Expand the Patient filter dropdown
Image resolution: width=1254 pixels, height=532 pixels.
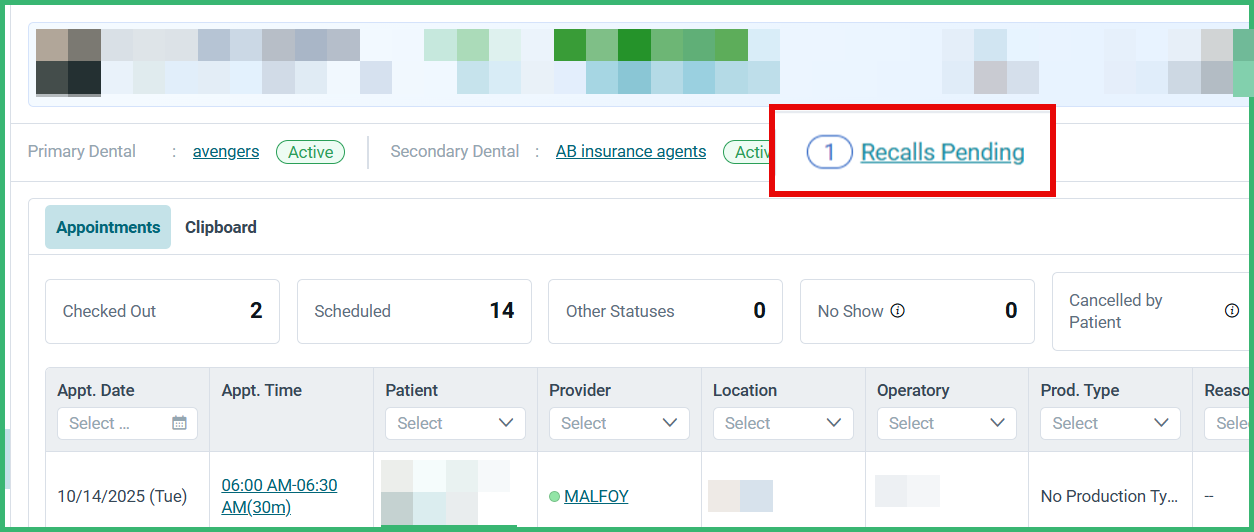[x=455, y=423]
